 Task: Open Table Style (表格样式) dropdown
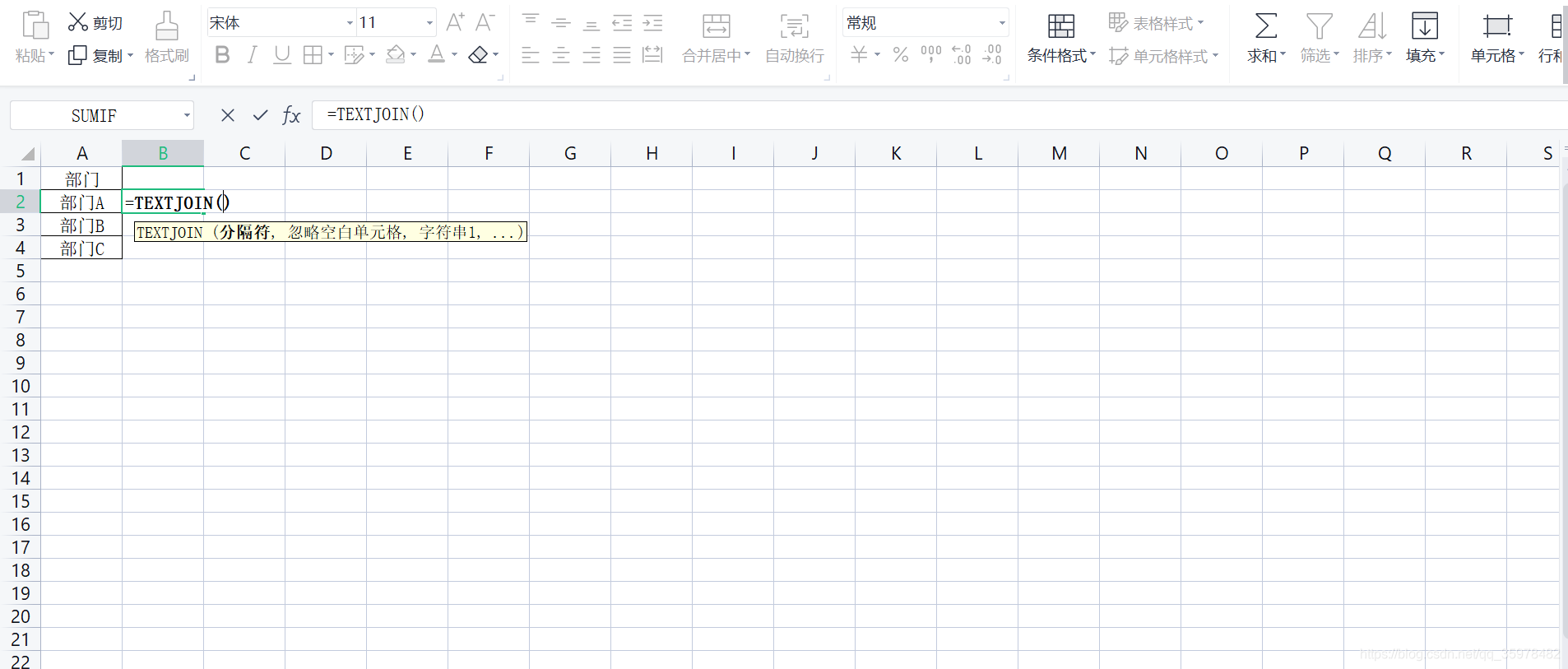tap(1156, 23)
